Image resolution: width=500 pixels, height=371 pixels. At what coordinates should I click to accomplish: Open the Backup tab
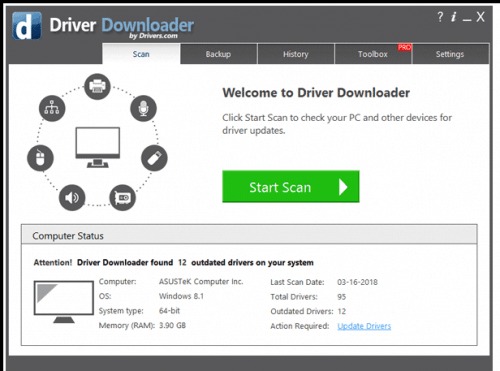(218, 54)
